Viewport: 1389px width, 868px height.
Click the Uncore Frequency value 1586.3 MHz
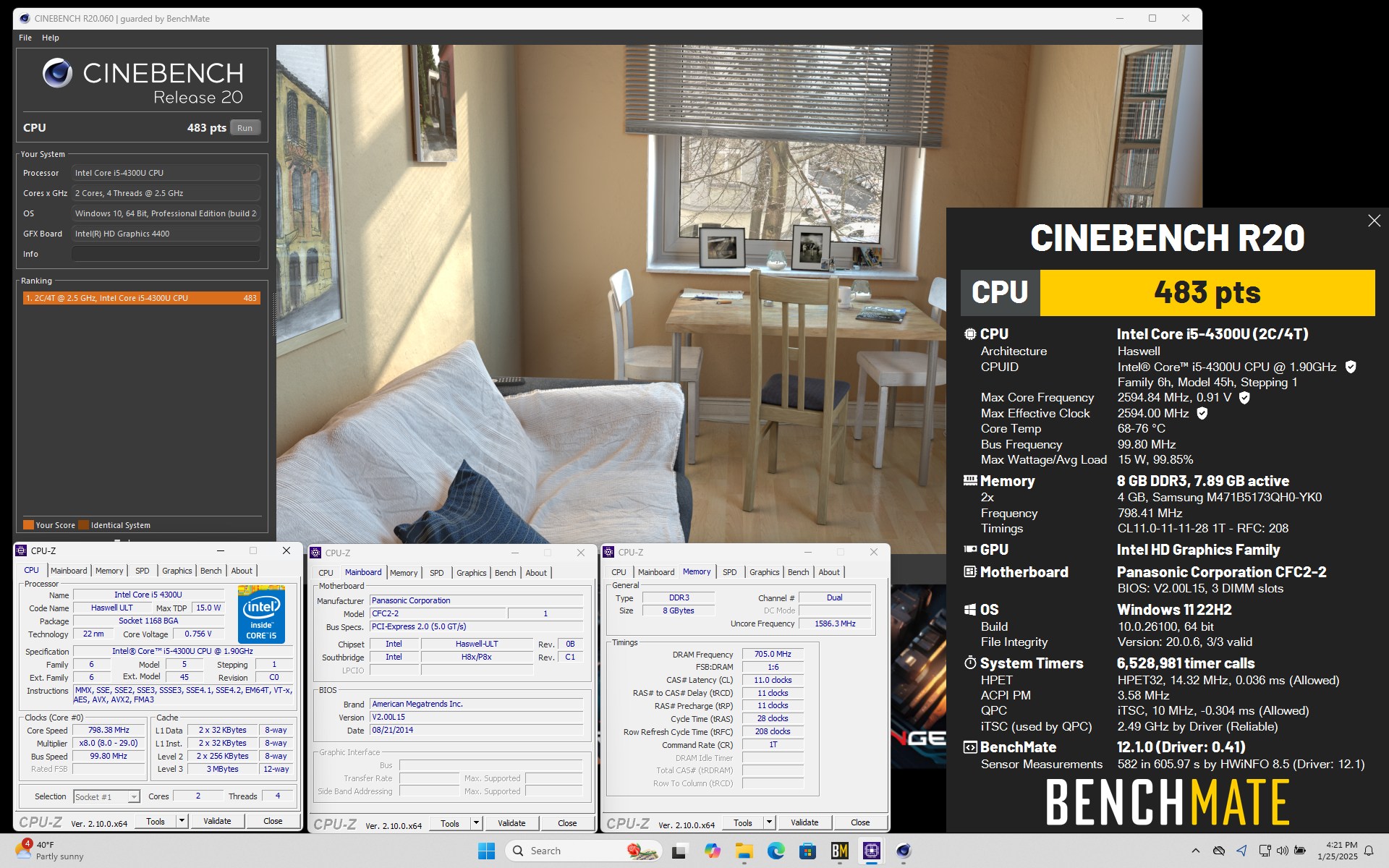pyautogui.click(x=835, y=624)
